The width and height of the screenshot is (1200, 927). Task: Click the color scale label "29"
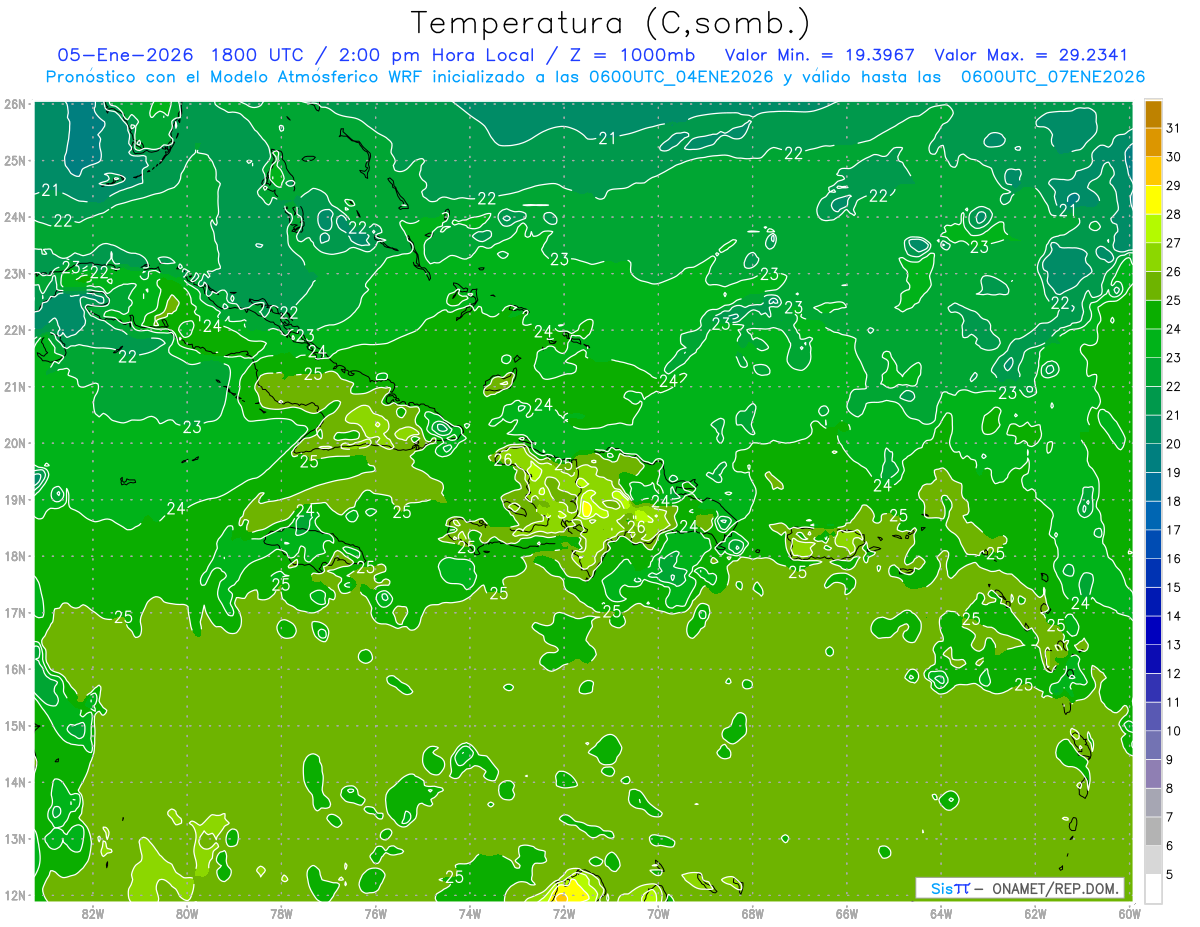point(1174,185)
